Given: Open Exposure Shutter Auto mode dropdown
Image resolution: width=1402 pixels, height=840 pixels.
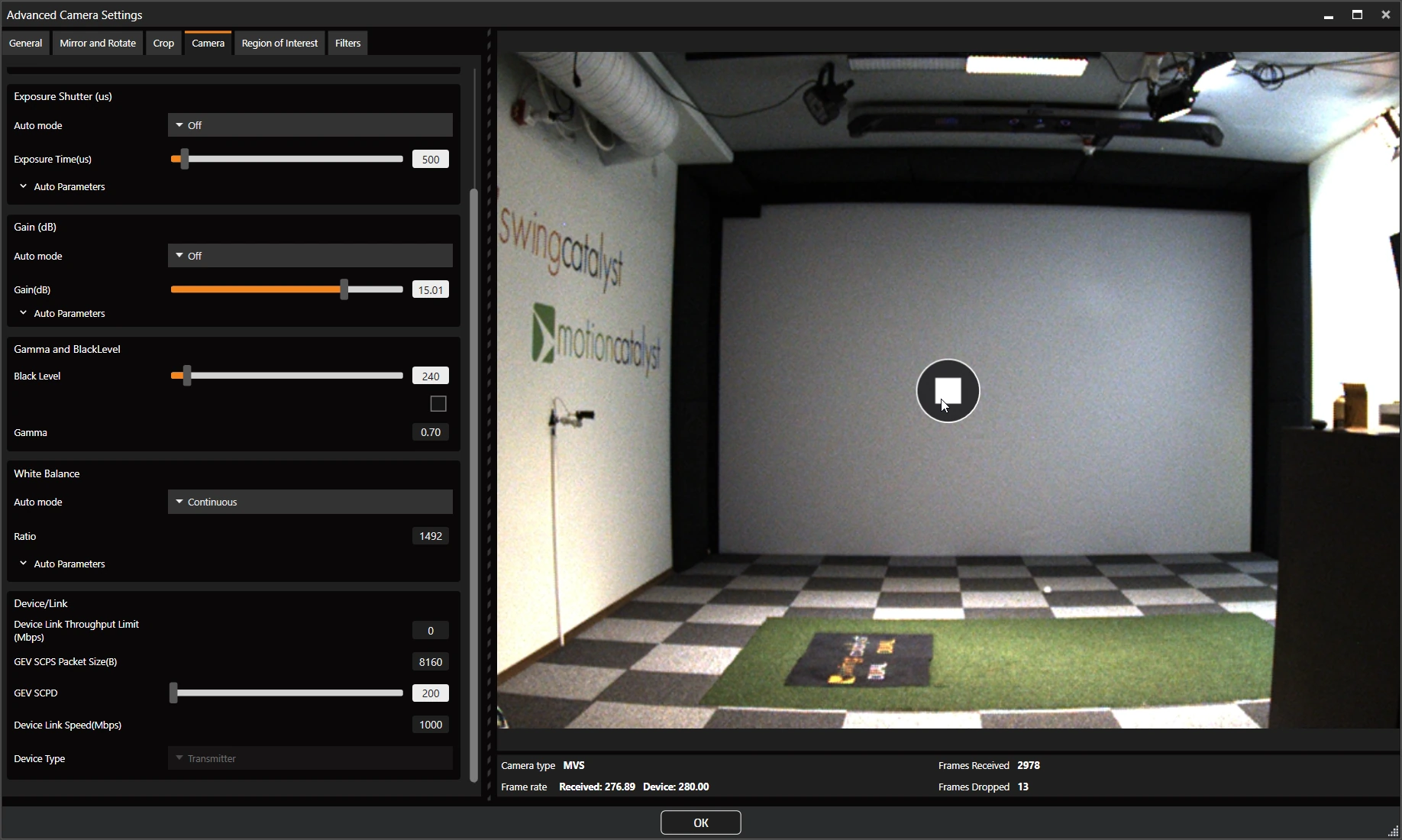Looking at the screenshot, I should click(x=310, y=125).
